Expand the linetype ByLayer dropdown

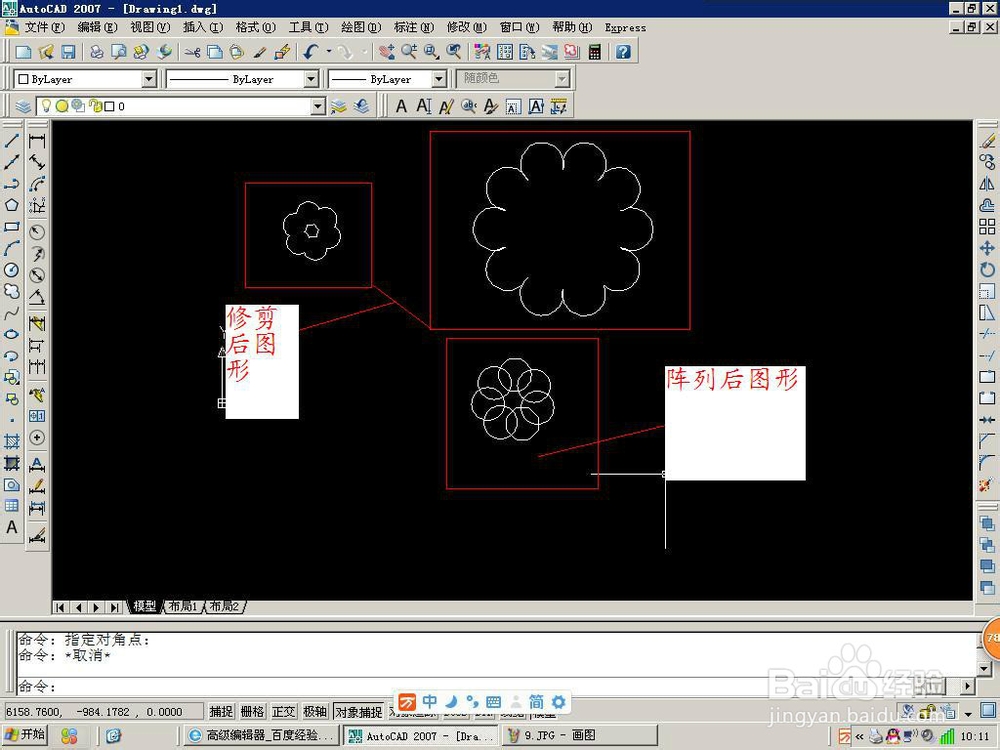click(311, 79)
